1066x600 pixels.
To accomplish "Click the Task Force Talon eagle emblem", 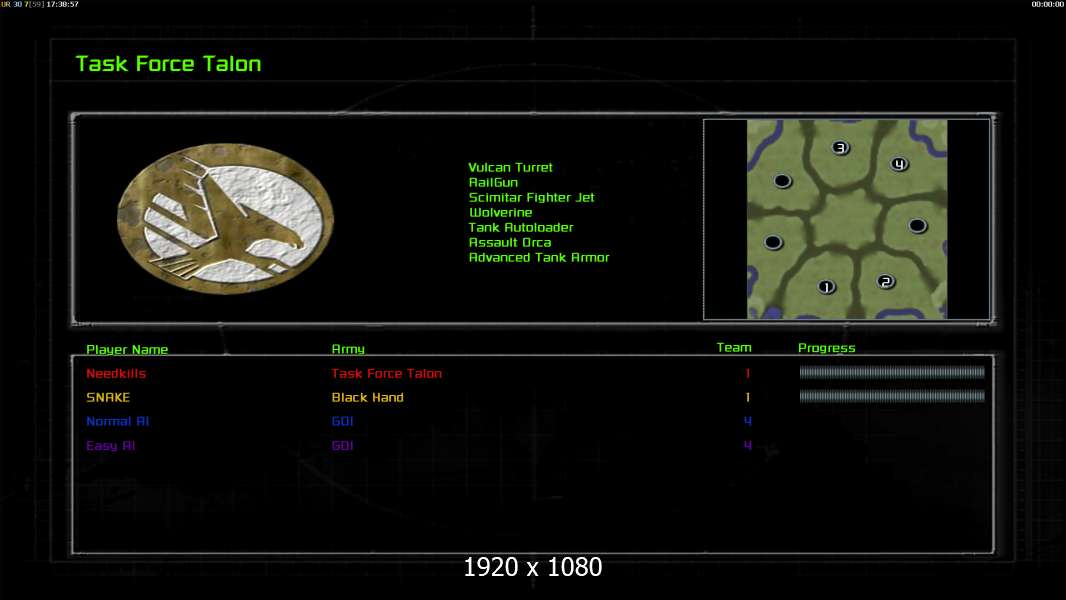I will [226, 219].
